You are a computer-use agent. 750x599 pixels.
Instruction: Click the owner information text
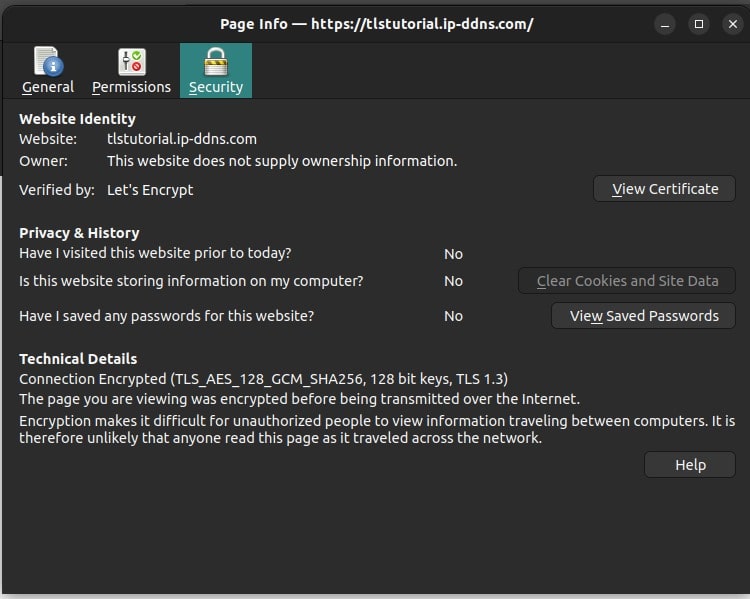click(x=282, y=161)
